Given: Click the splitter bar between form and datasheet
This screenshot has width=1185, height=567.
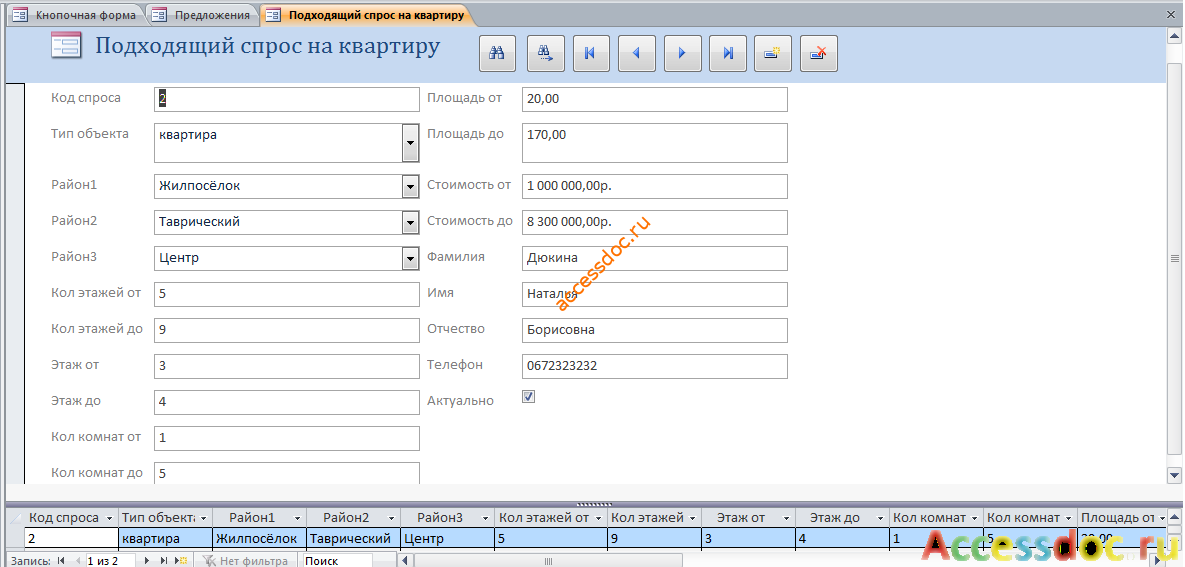Looking at the screenshot, I should pos(593,503).
